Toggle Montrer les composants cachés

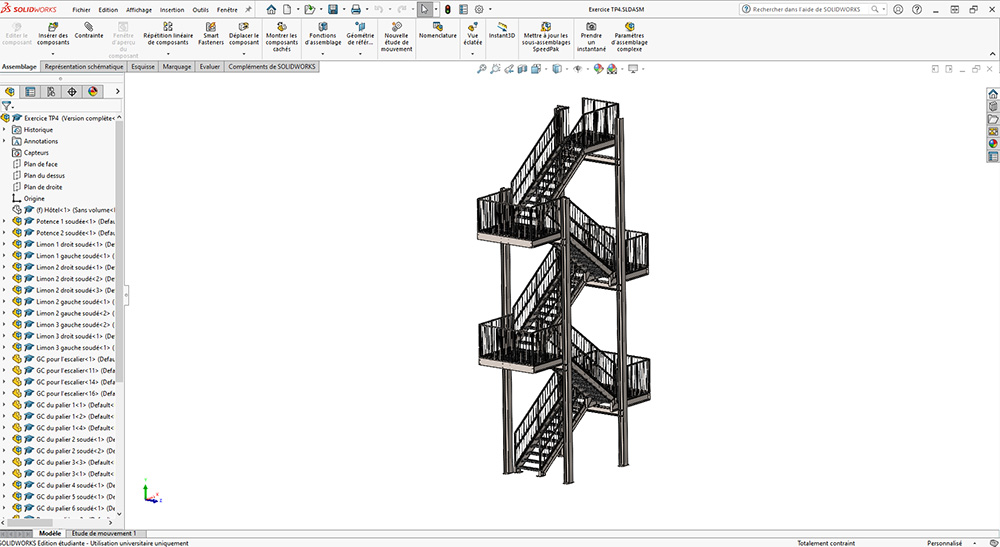coord(283,34)
